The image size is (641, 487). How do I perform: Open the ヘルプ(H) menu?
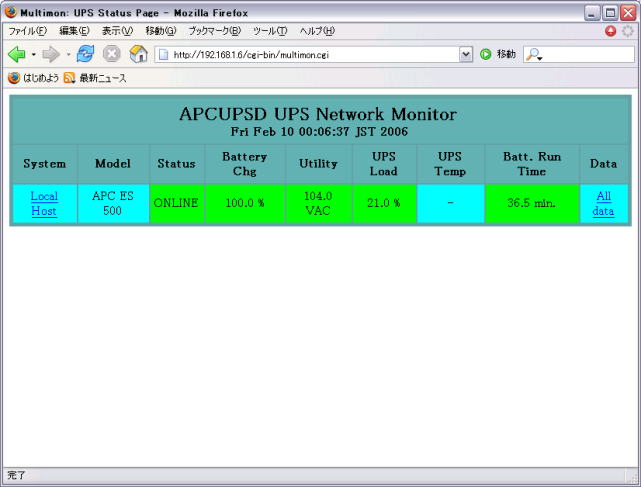point(317,31)
